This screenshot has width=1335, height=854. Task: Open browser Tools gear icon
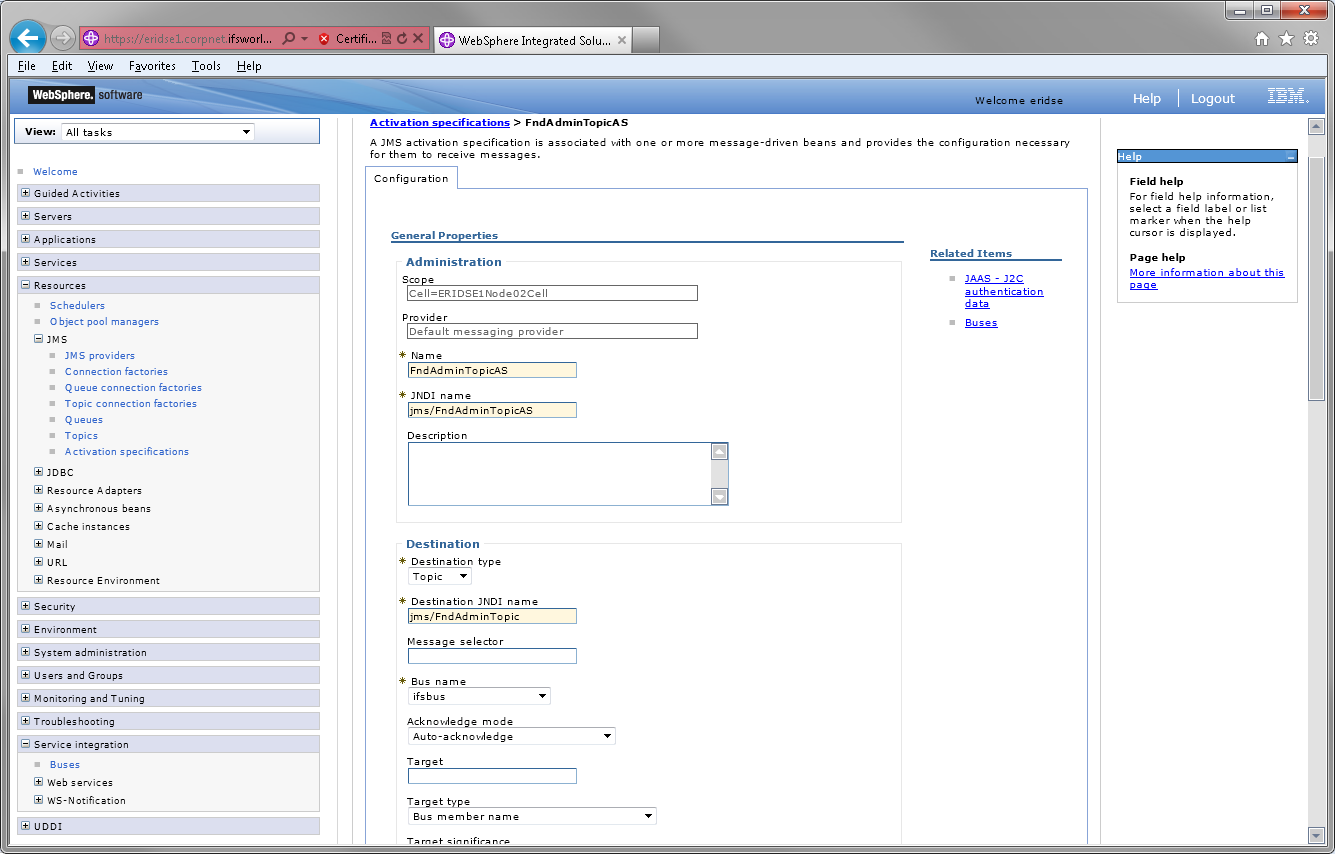pos(1311,39)
